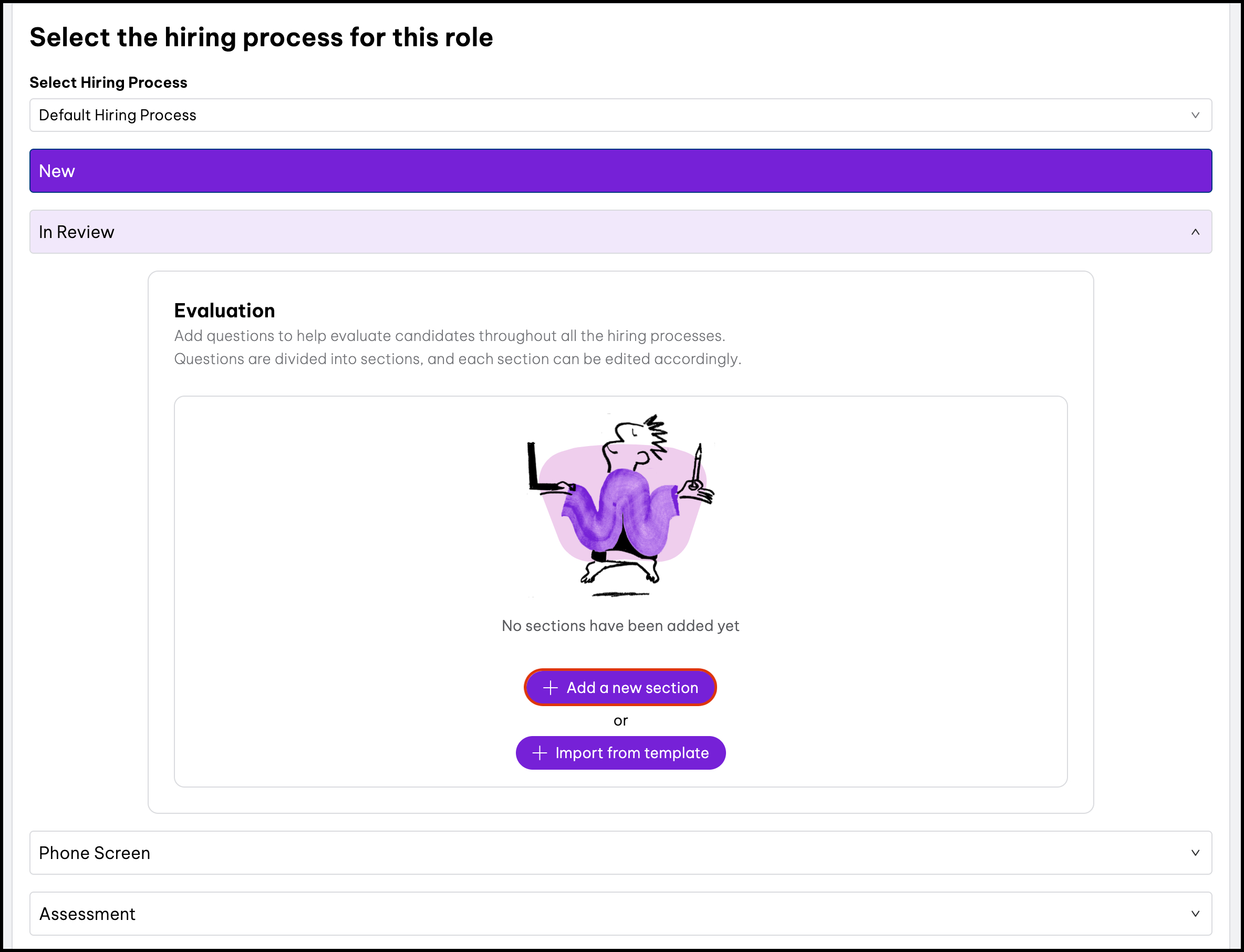
Task: Click Assessment down chevron icon
Action: point(1195,914)
